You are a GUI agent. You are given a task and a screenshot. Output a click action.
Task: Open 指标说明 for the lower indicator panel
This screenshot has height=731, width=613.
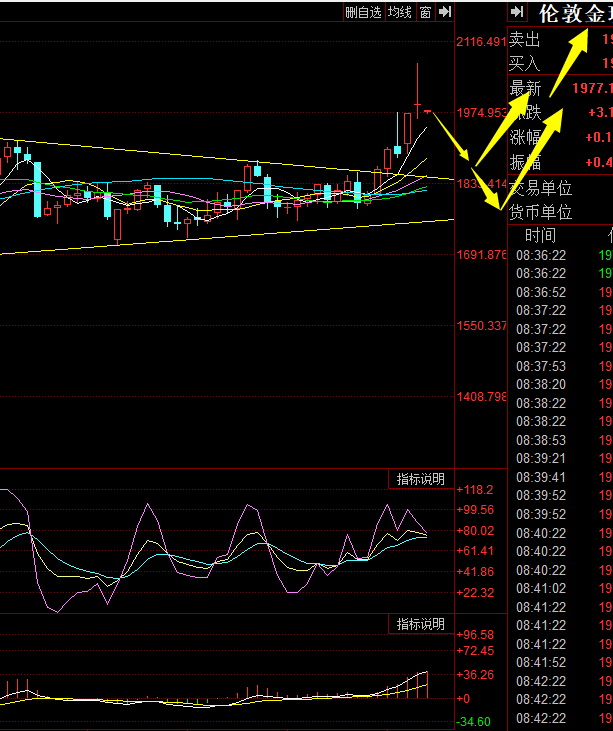pos(420,624)
